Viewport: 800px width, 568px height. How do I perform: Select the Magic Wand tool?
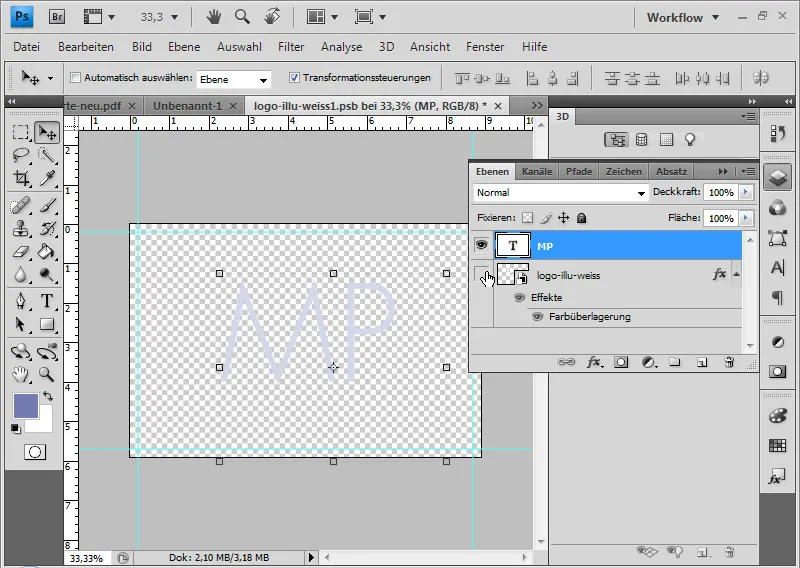tap(47, 155)
